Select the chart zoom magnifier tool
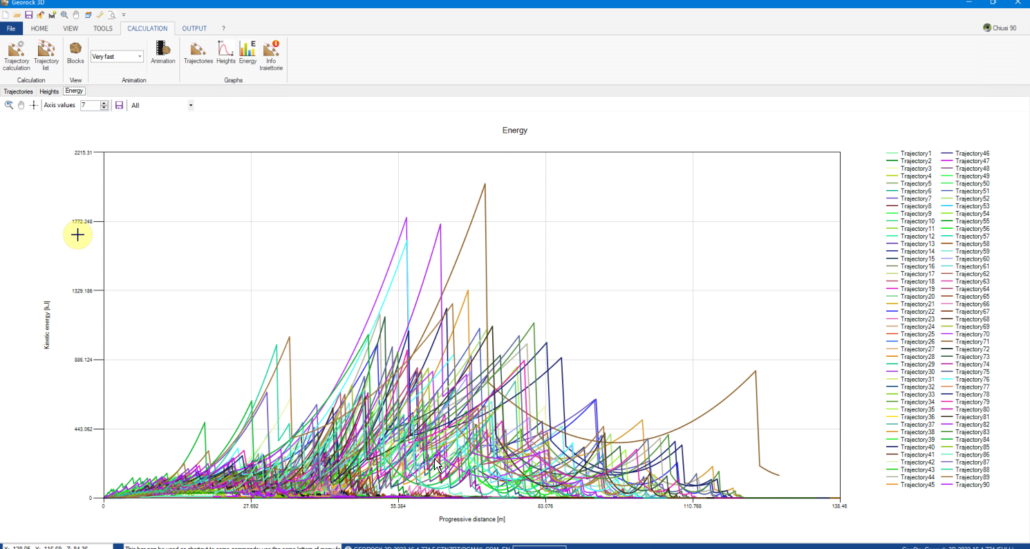 [9, 105]
